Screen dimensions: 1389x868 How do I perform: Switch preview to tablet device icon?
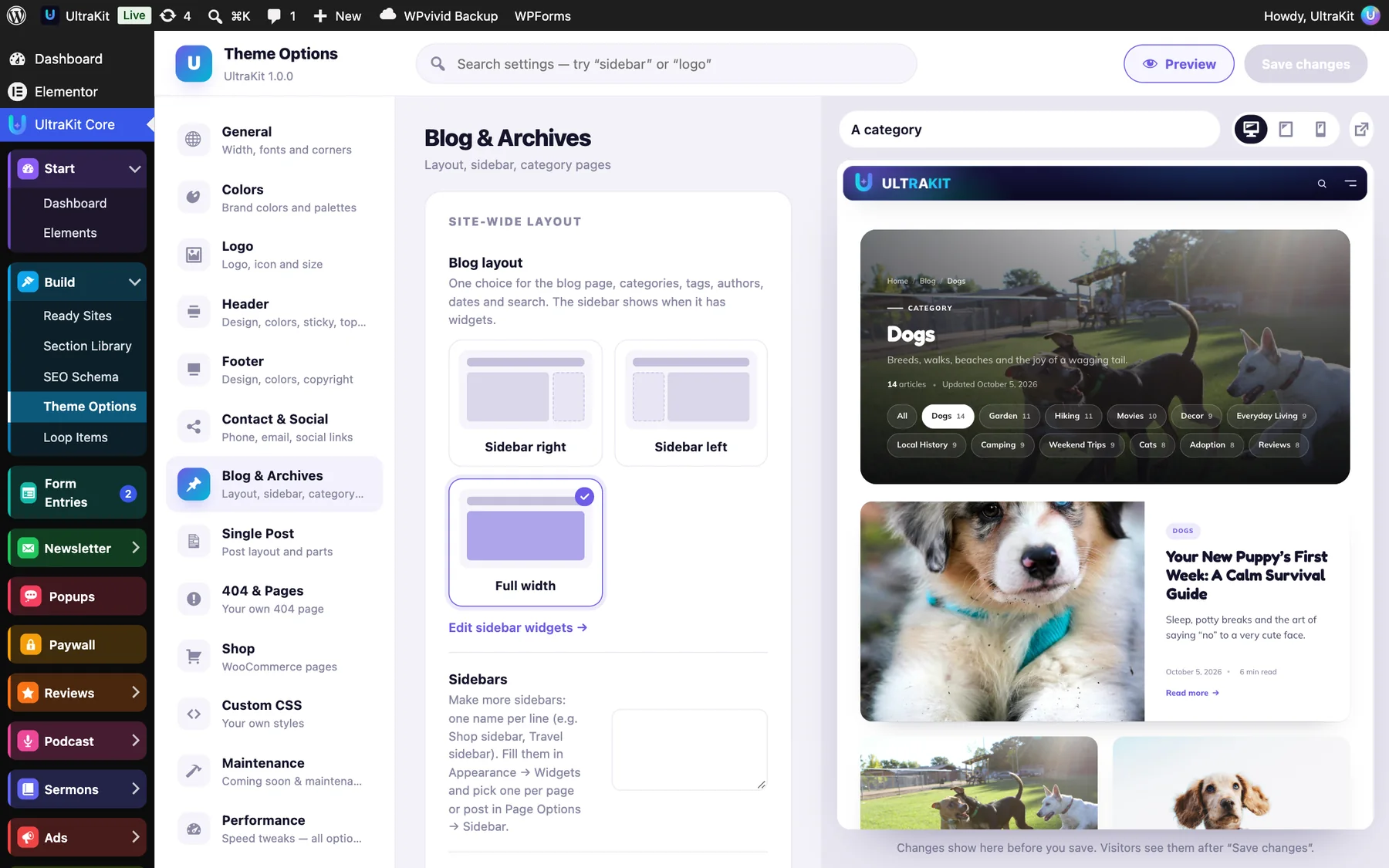click(x=1286, y=129)
